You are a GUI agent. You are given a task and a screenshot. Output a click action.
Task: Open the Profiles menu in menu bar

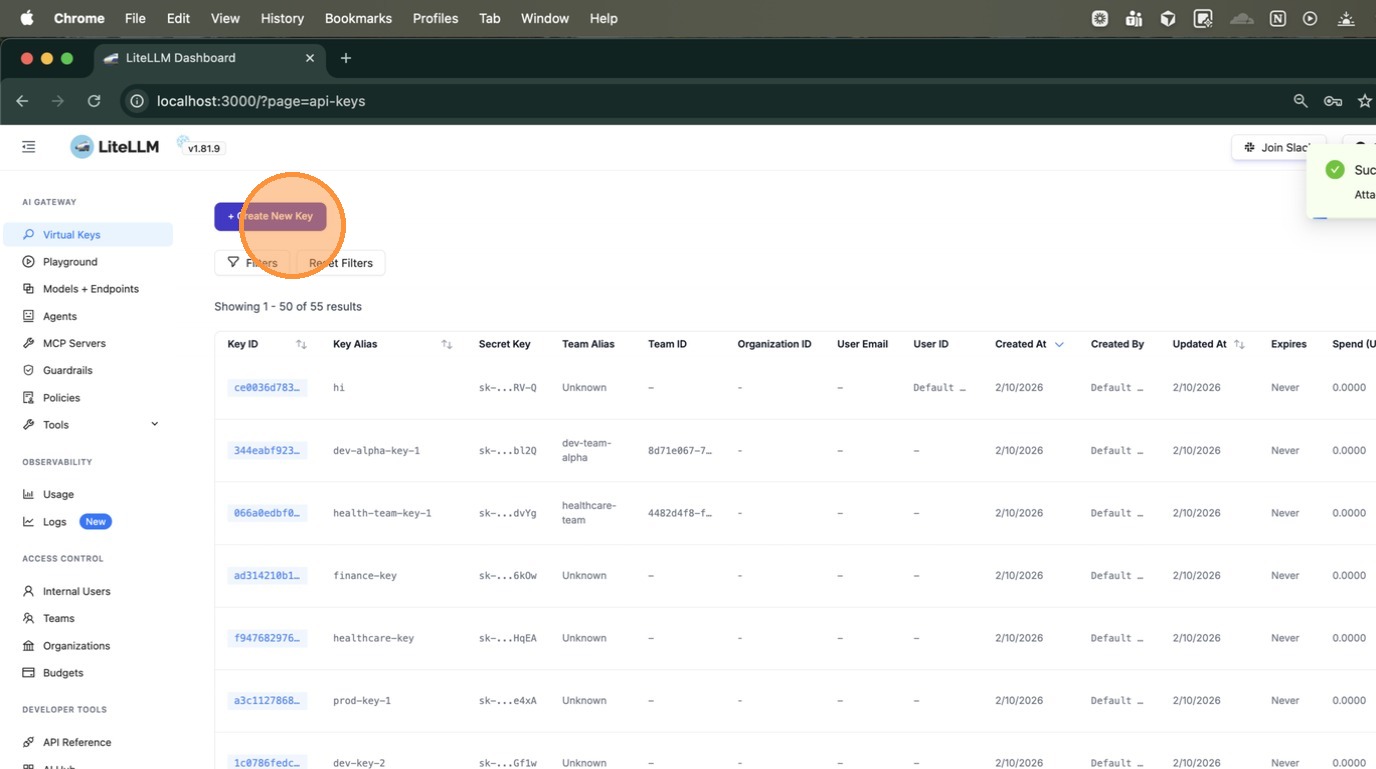click(x=436, y=18)
